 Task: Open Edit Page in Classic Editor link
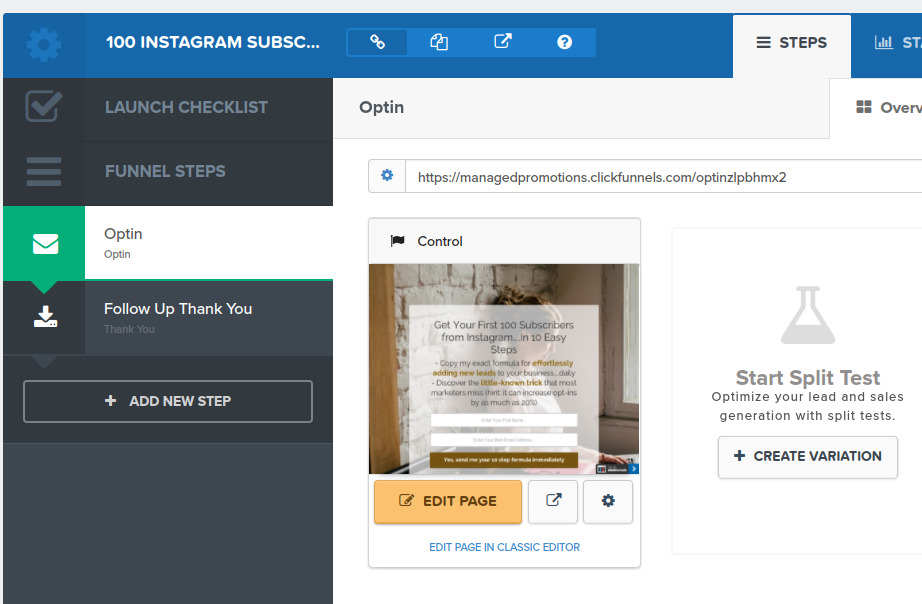[x=505, y=547]
